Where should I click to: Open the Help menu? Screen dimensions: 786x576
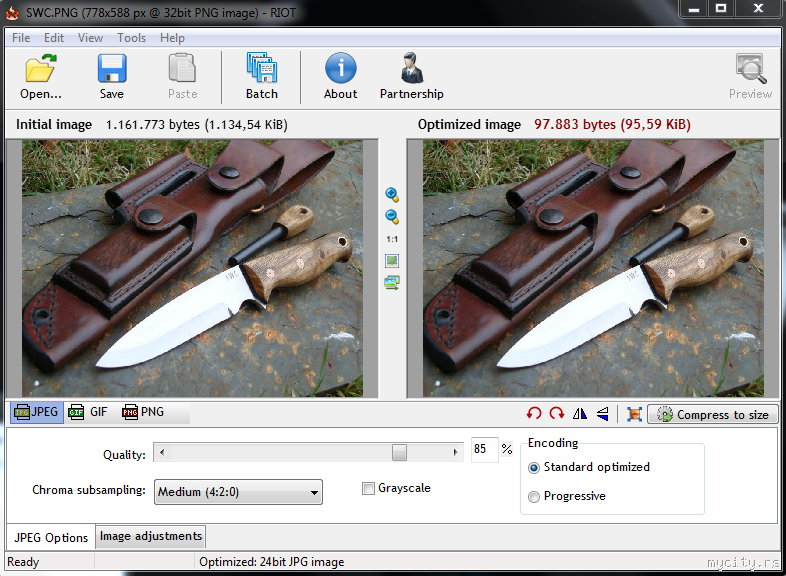point(172,38)
